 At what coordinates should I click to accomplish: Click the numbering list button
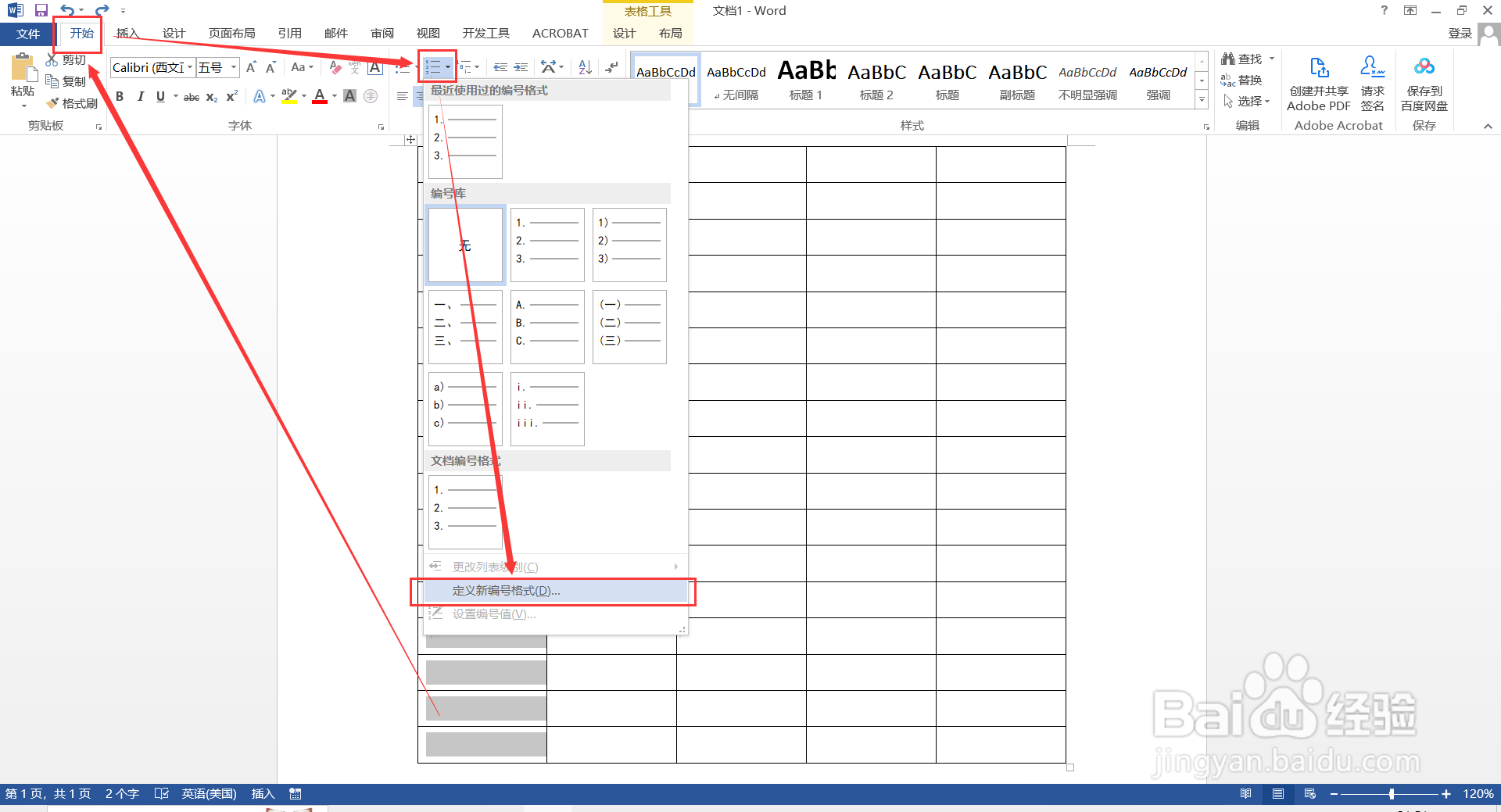pos(433,68)
